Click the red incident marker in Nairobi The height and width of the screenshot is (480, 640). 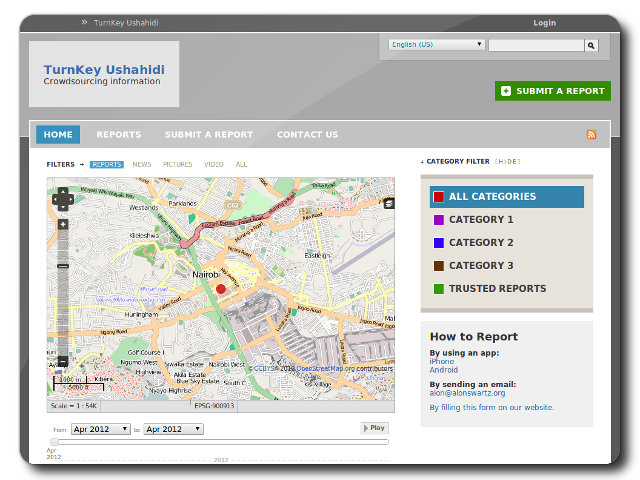[221, 289]
